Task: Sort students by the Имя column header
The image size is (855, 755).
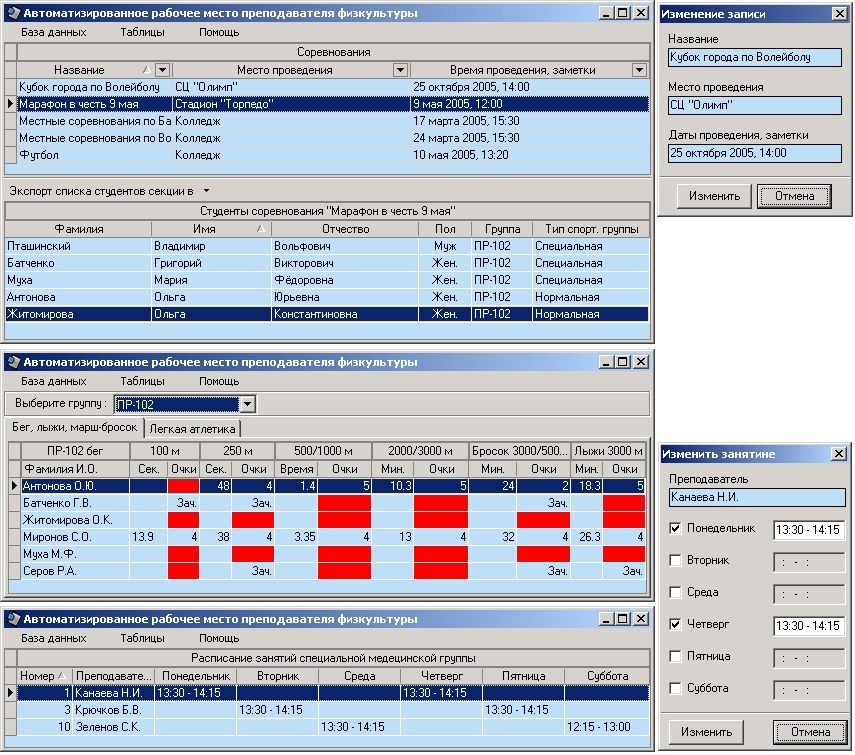Action: pyautogui.click(x=212, y=229)
